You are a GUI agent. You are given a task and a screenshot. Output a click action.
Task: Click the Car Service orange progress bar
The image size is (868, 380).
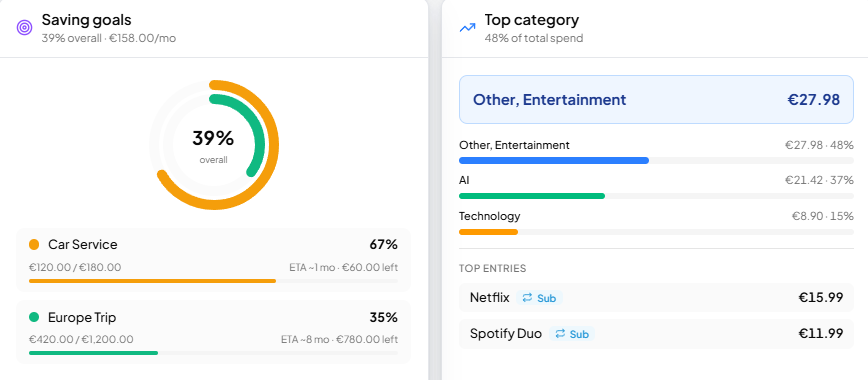coord(152,281)
